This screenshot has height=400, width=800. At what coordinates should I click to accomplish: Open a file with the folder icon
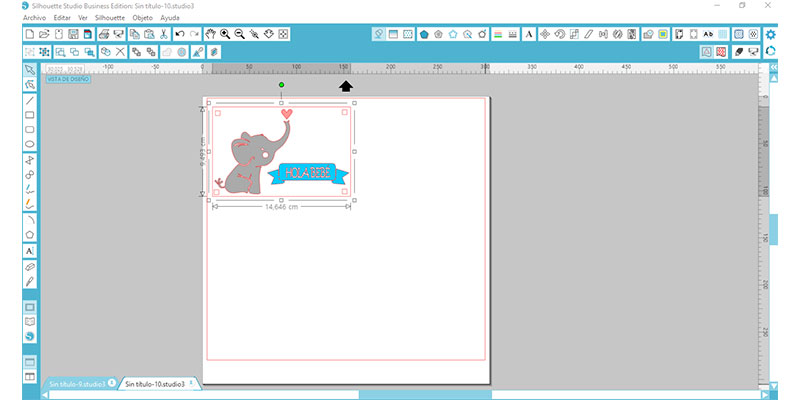[x=44, y=34]
